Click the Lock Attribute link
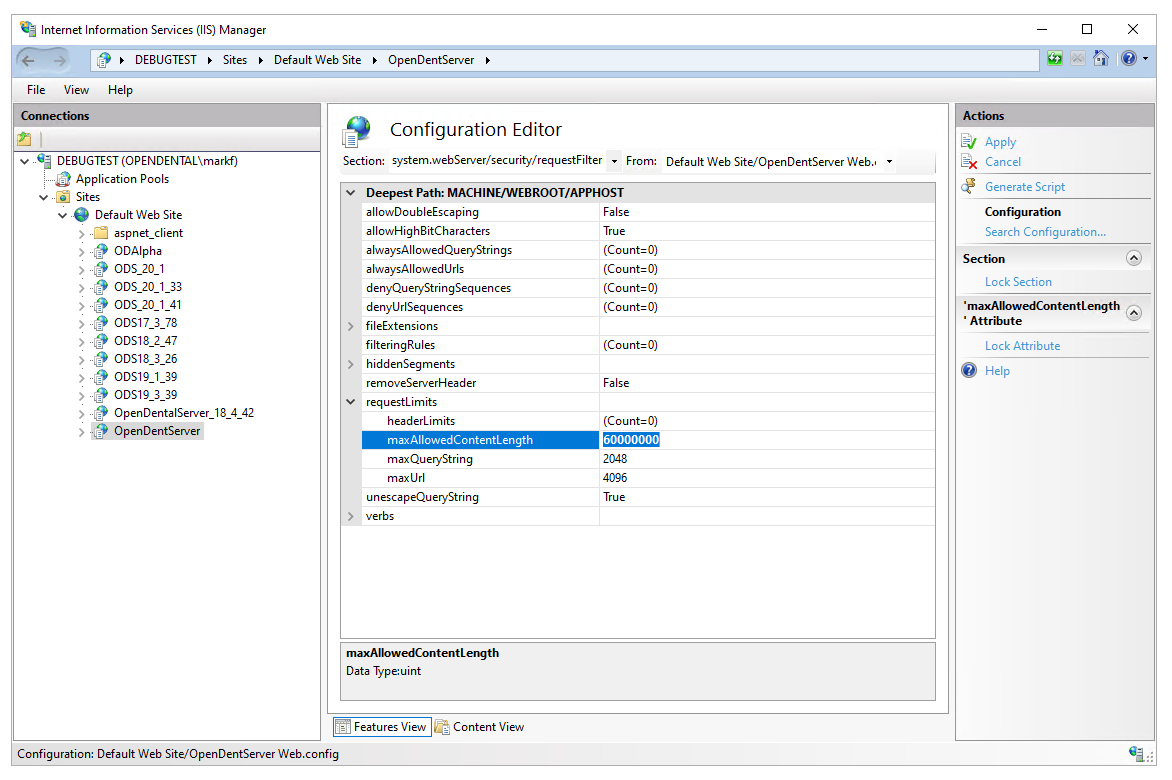 1022,346
